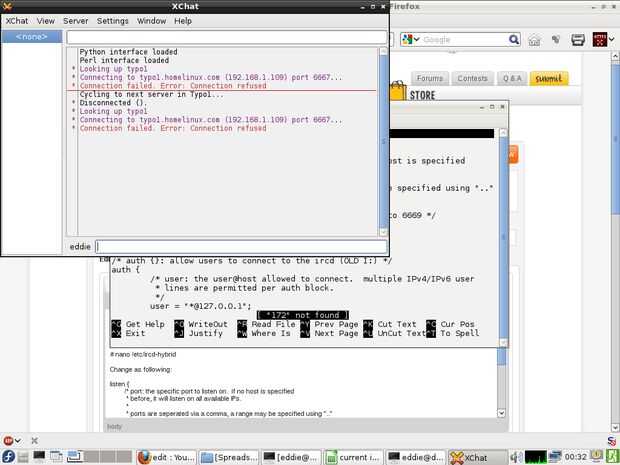
Task: Open the XChat Window menu
Action: coord(152,20)
